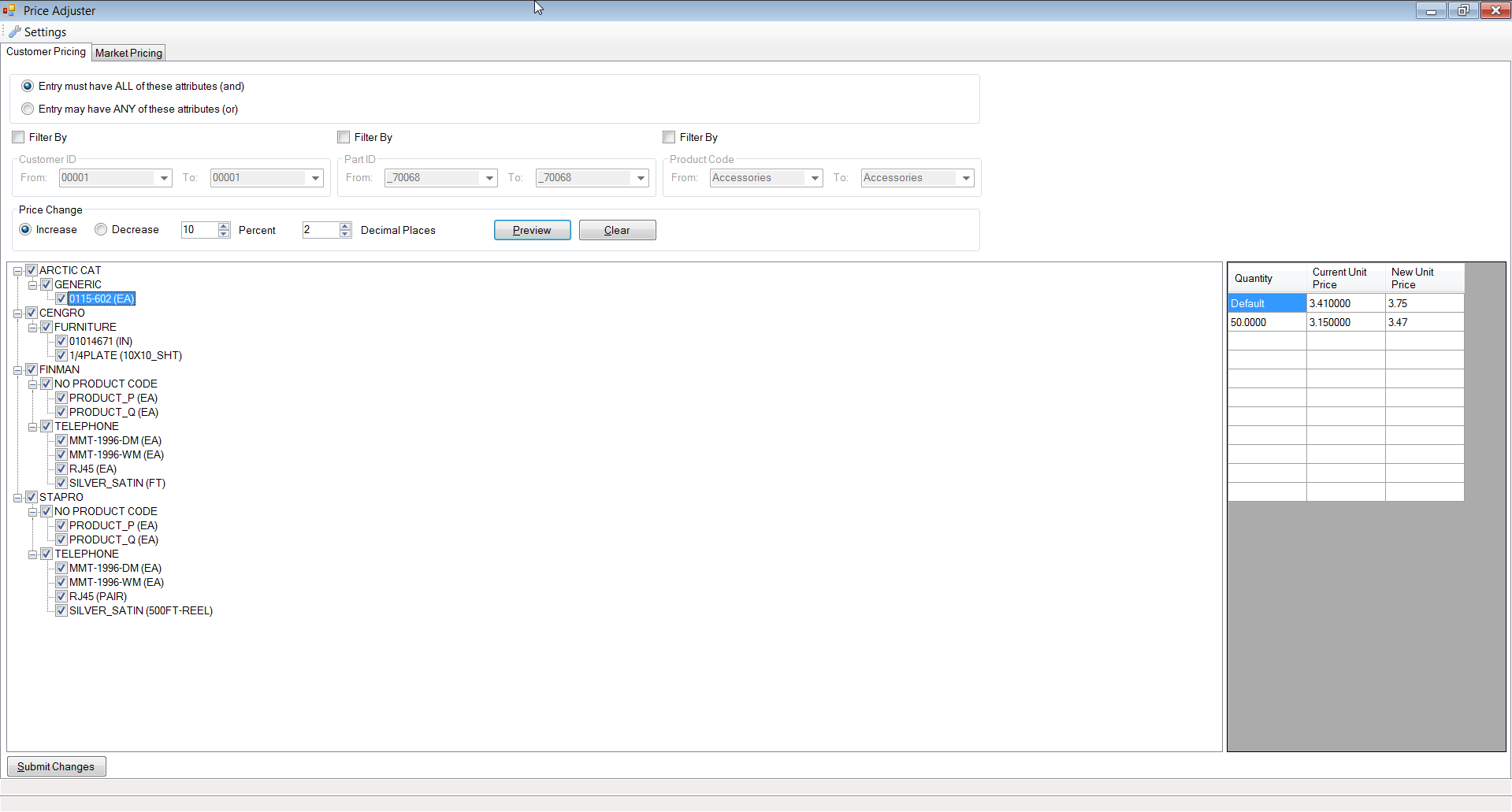
Task: Select the SILVER_SATIN (500FT-REEL) tree item
Action: [140, 610]
